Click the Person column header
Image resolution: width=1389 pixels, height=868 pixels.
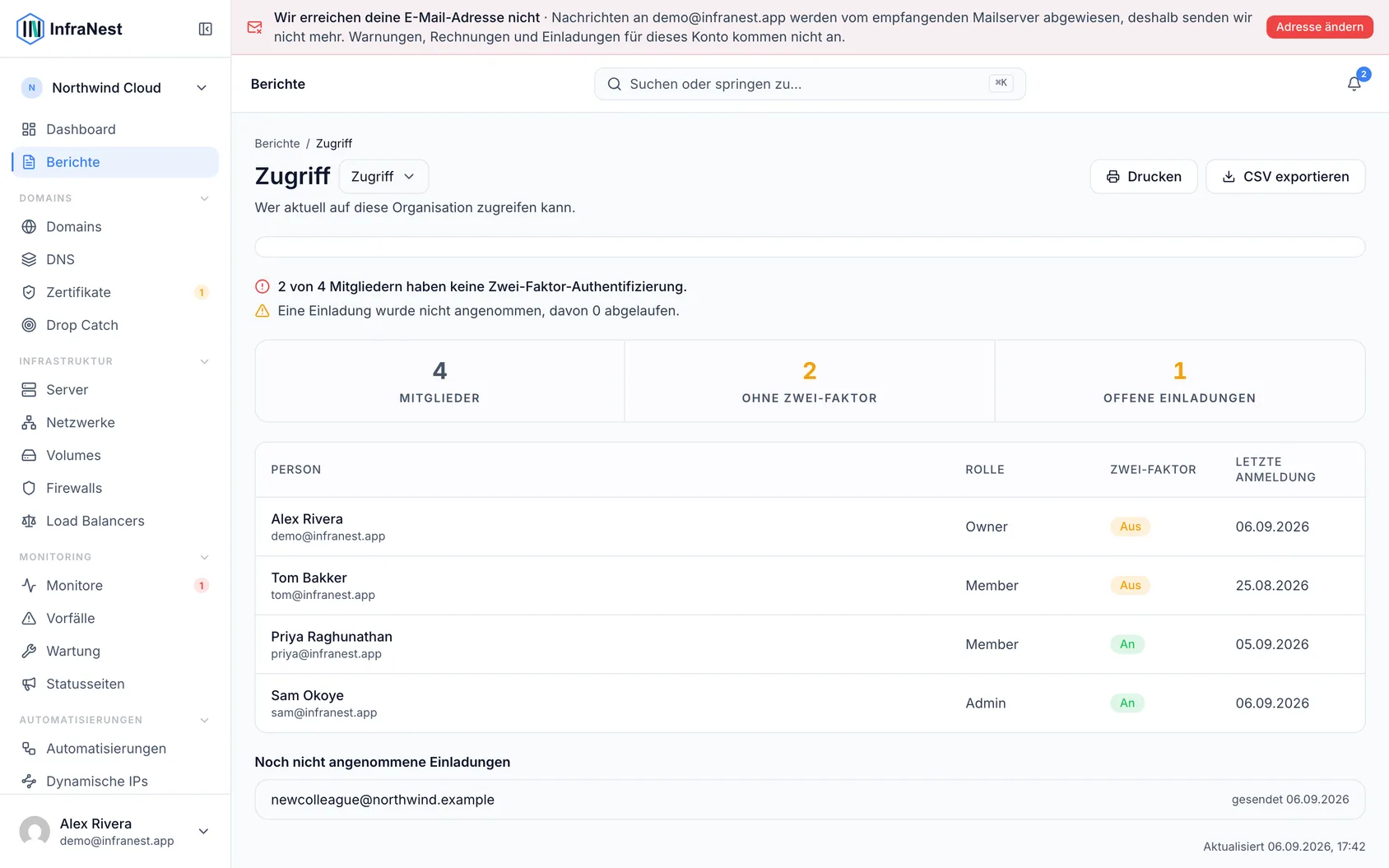[x=296, y=470]
